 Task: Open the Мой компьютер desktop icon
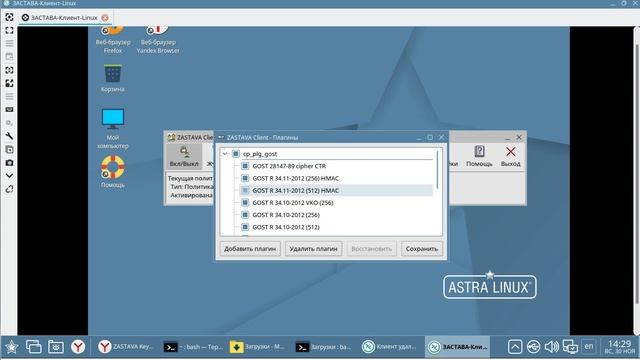pos(113,129)
